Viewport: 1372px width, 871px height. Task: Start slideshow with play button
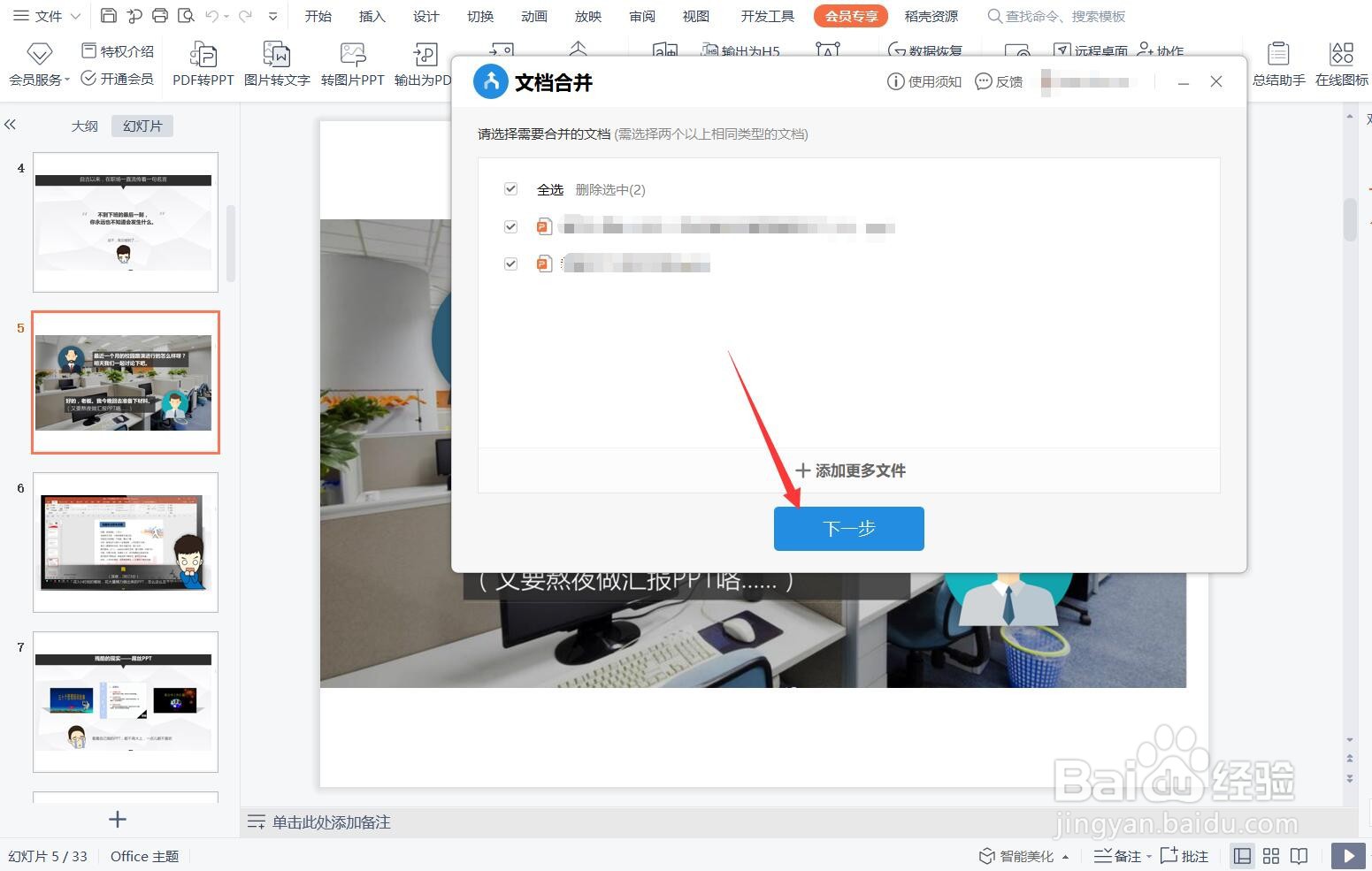point(1348,856)
